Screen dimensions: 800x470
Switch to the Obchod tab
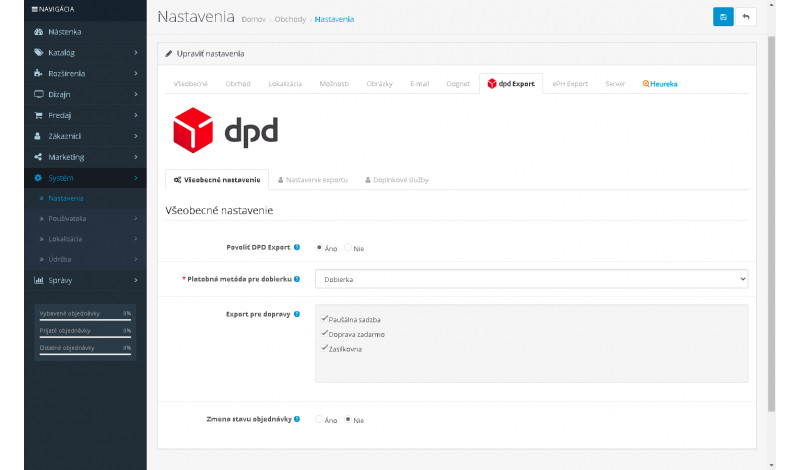[x=238, y=84]
